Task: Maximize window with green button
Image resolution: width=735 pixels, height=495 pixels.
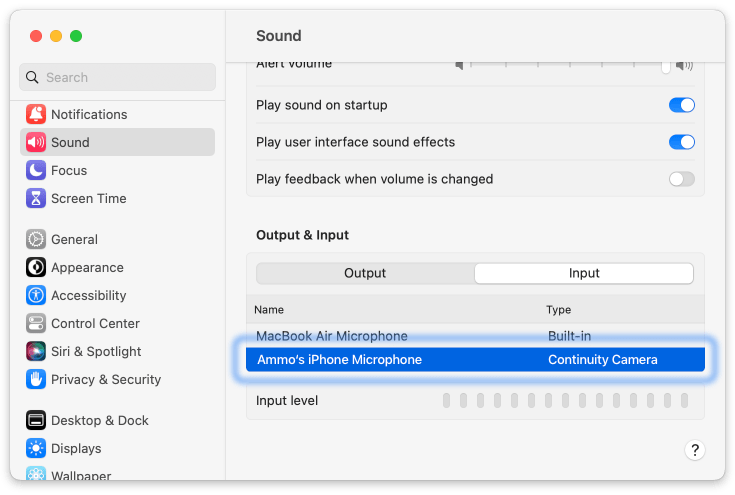Action: pyautogui.click(x=76, y=36)
